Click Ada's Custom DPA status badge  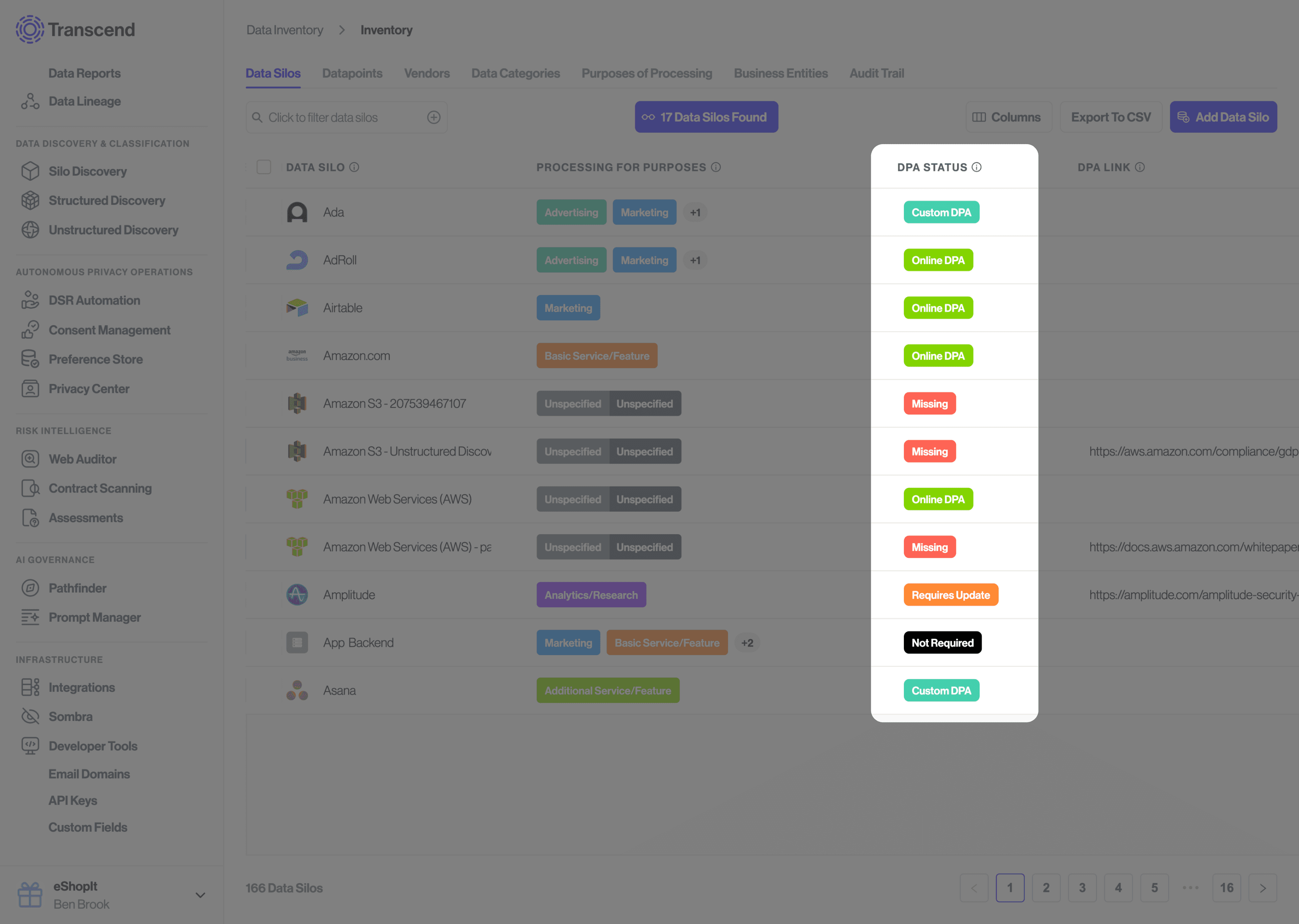(941, 212)
